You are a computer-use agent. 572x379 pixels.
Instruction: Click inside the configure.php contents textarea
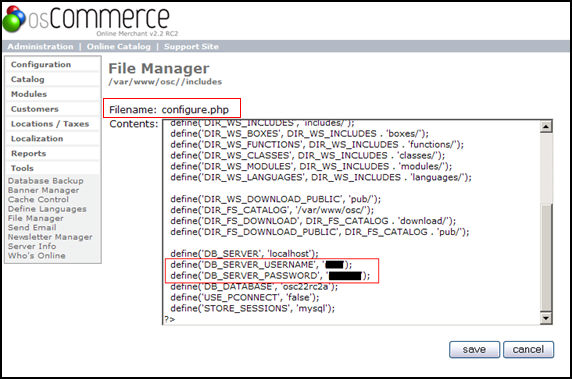click(351, 222)
